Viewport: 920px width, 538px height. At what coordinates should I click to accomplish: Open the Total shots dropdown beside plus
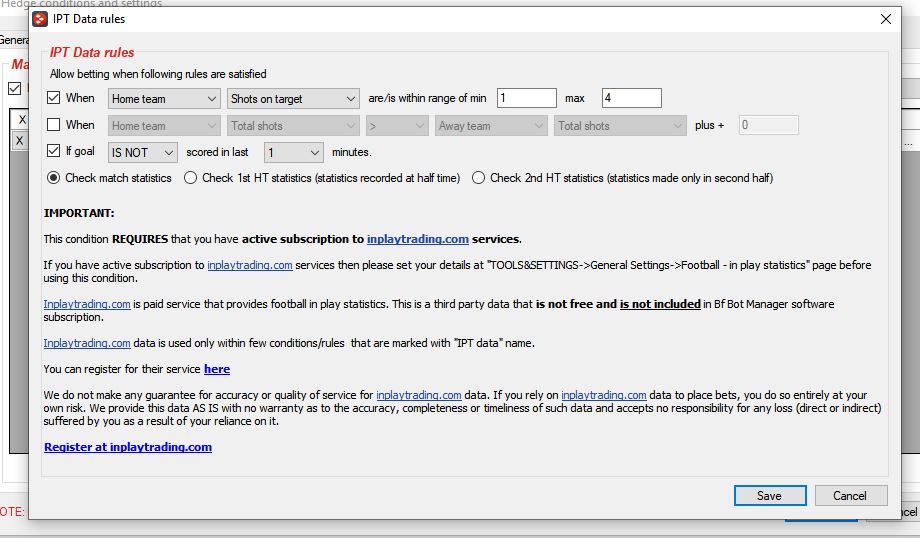620,126
